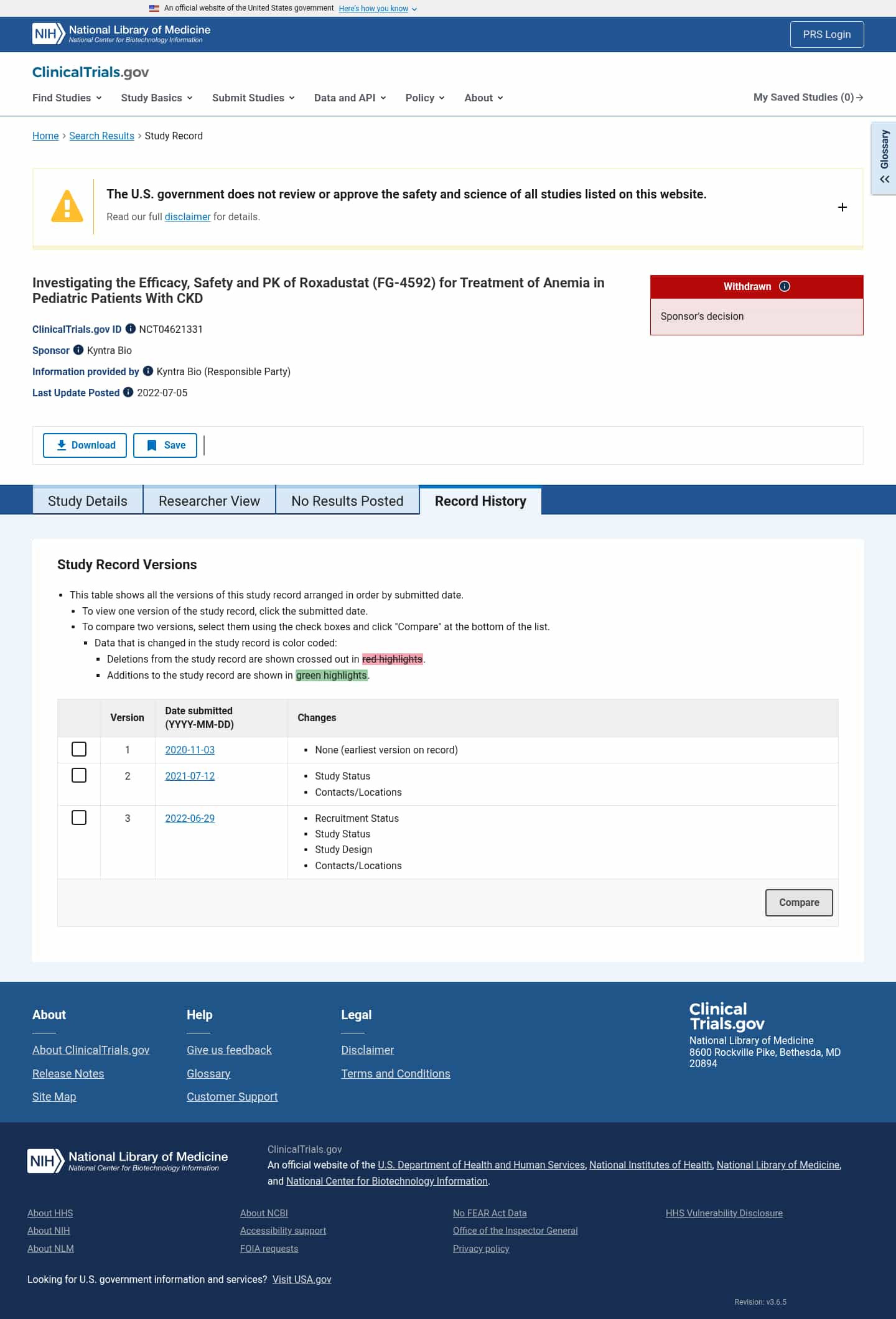Screen dimensions: 896x1319
Task: Expand the Data and API menu
Action: (350, 98)
